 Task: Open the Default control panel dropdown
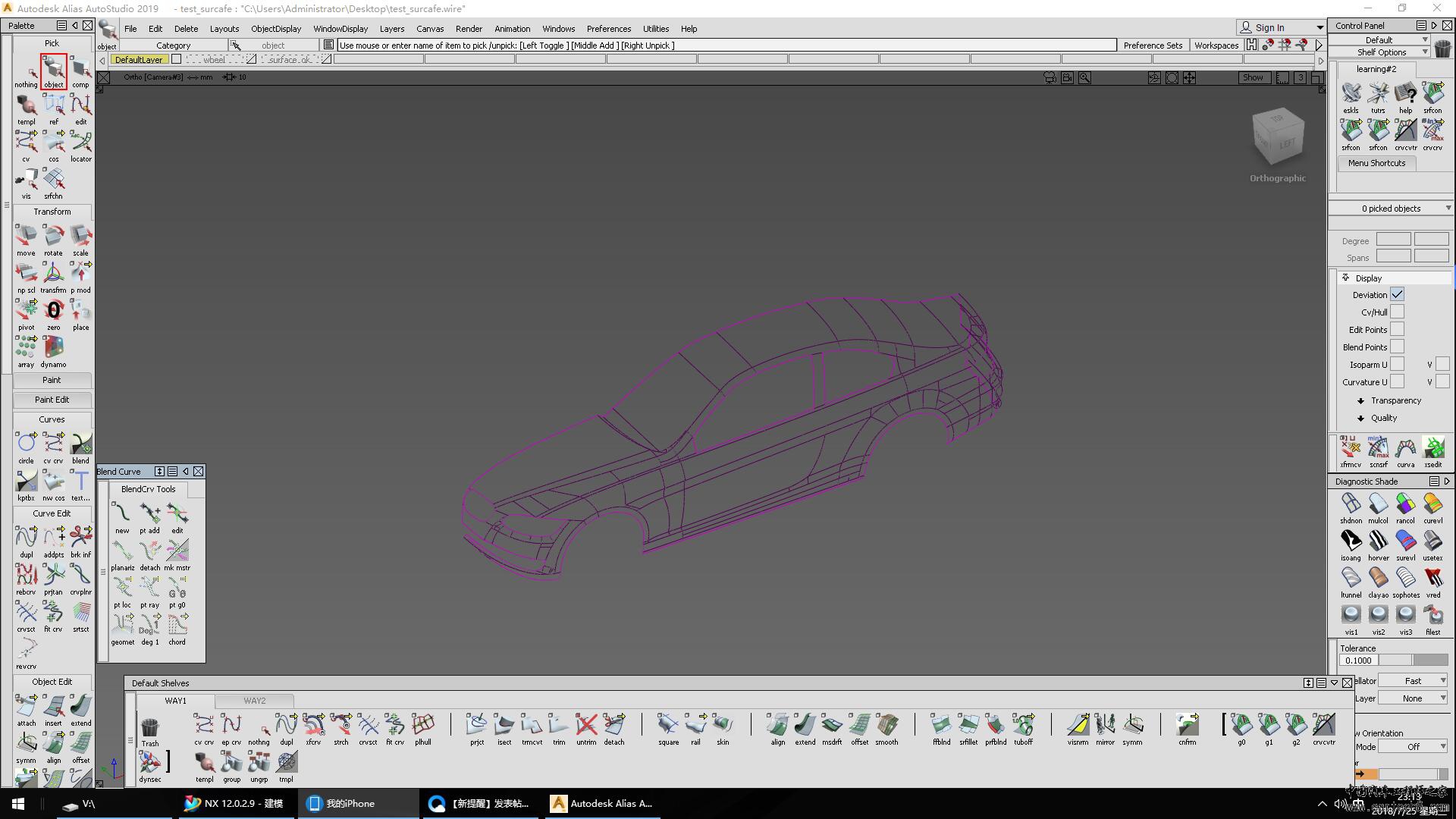[x=1379, y=39]
